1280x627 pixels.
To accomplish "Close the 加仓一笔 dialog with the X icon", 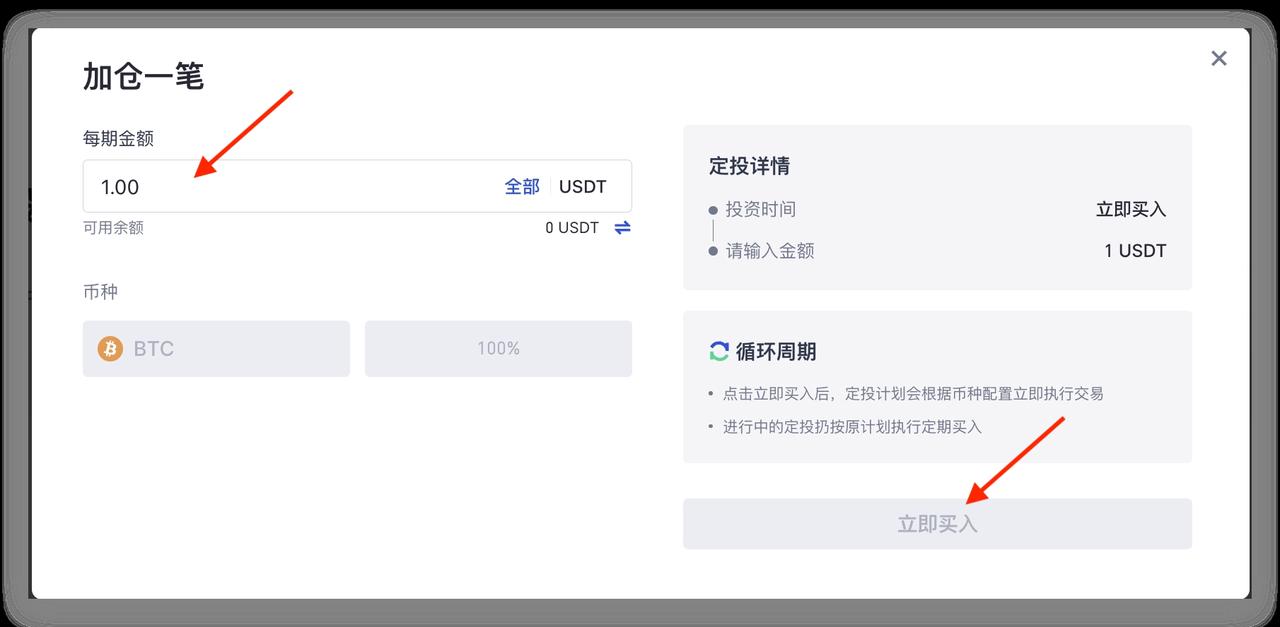I will pyautogui.click(x=1218, y=58).
